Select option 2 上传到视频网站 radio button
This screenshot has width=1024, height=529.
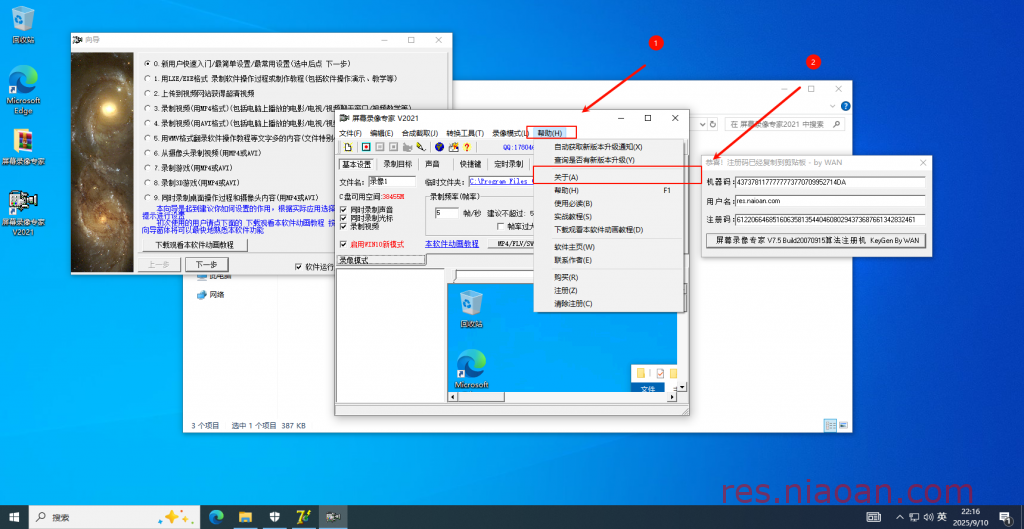[147, 93]
